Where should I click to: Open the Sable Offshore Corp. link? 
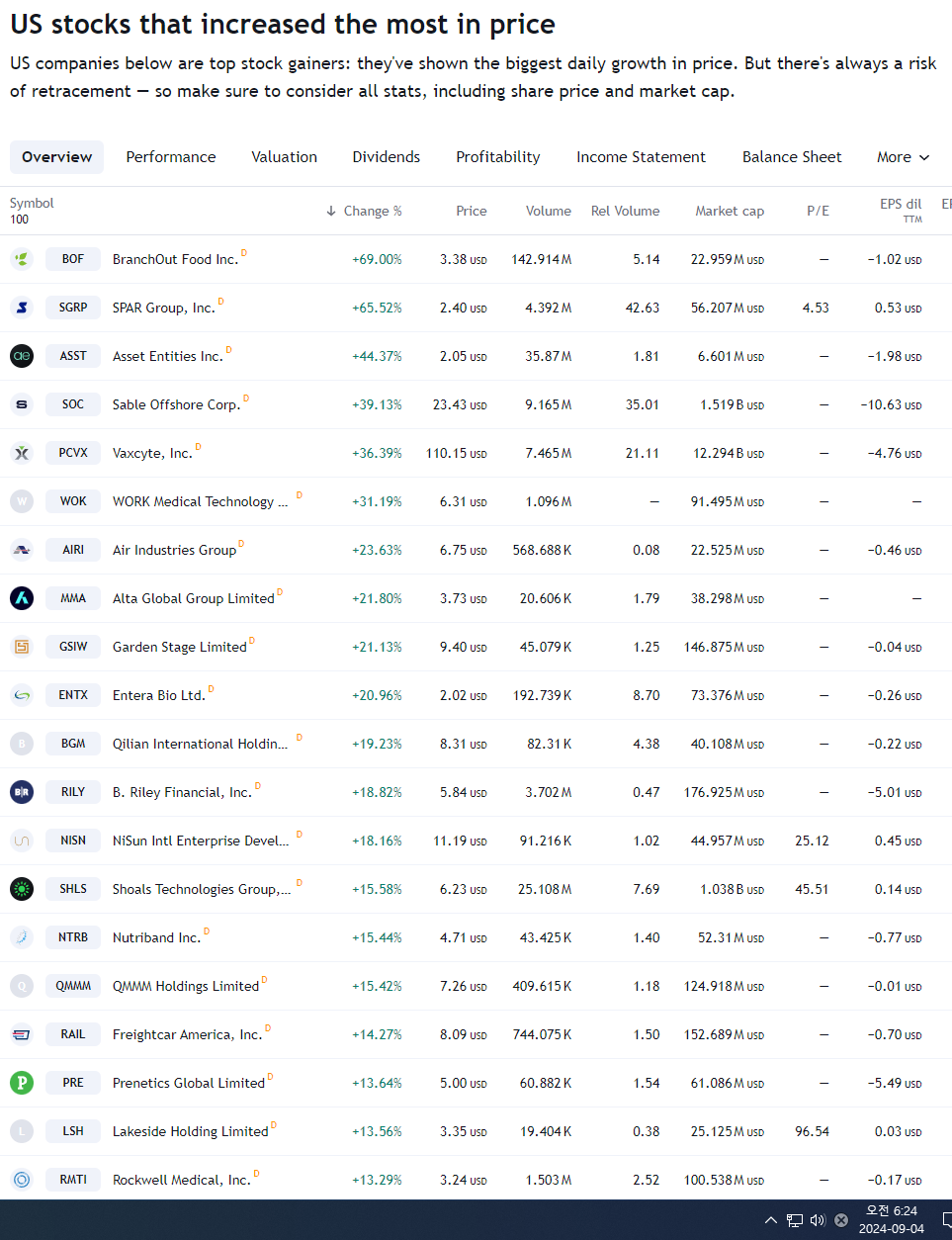pos(176,404)
